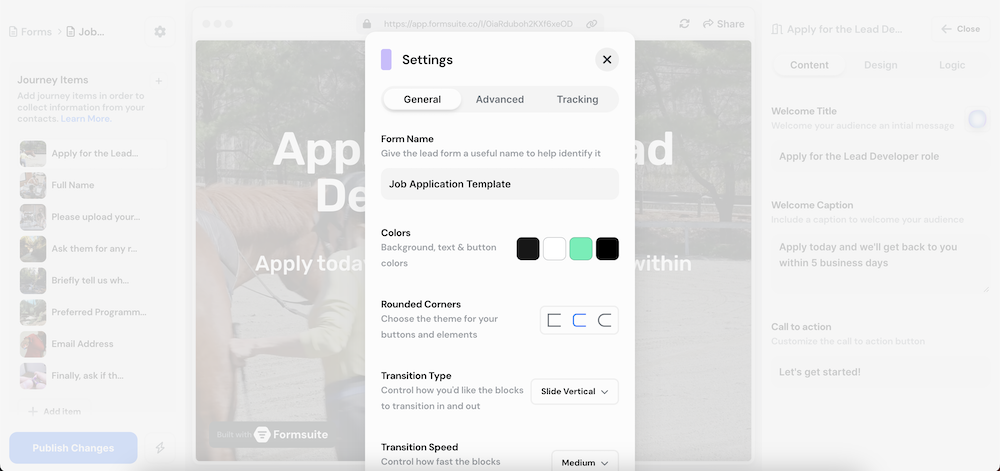This screenshot has width=1000, height=471.
Task: Click the plus icon beside Journey Items
Action: pos(159,81)
